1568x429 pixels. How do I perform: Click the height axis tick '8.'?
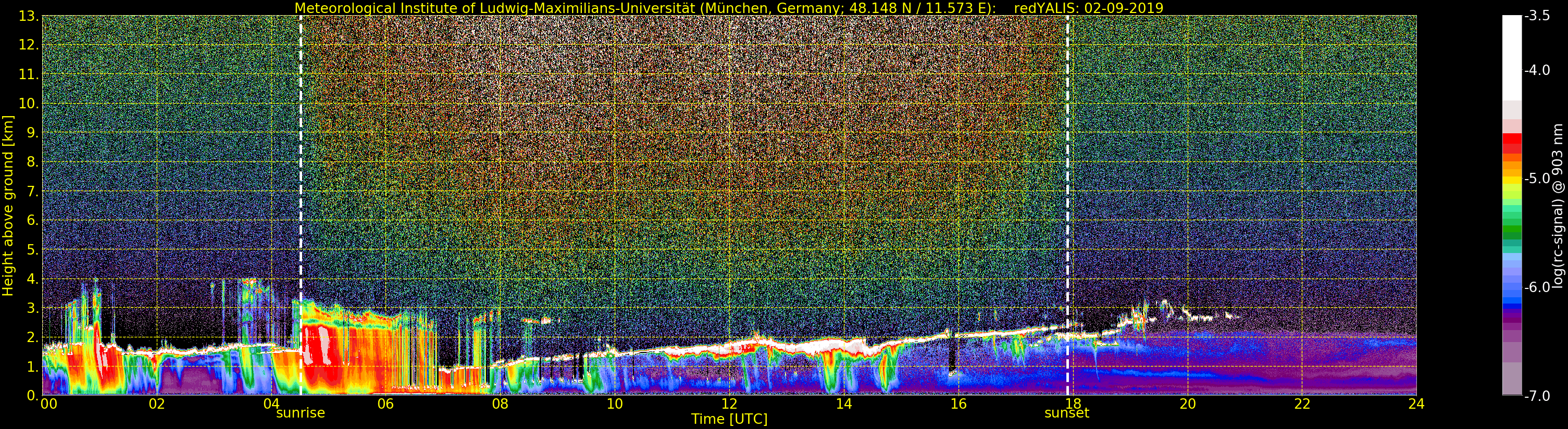[x=32, y=162]
